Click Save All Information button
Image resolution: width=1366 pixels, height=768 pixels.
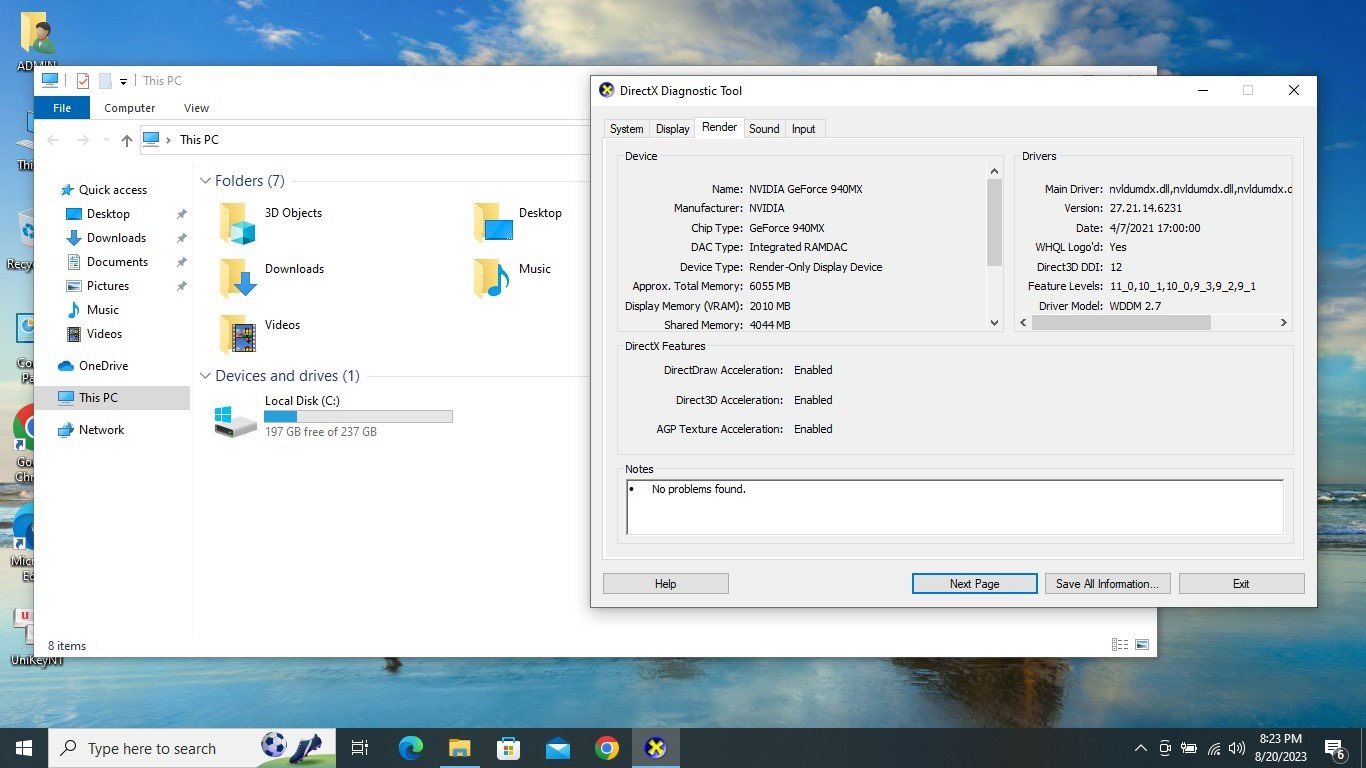tap(1106, 584)
